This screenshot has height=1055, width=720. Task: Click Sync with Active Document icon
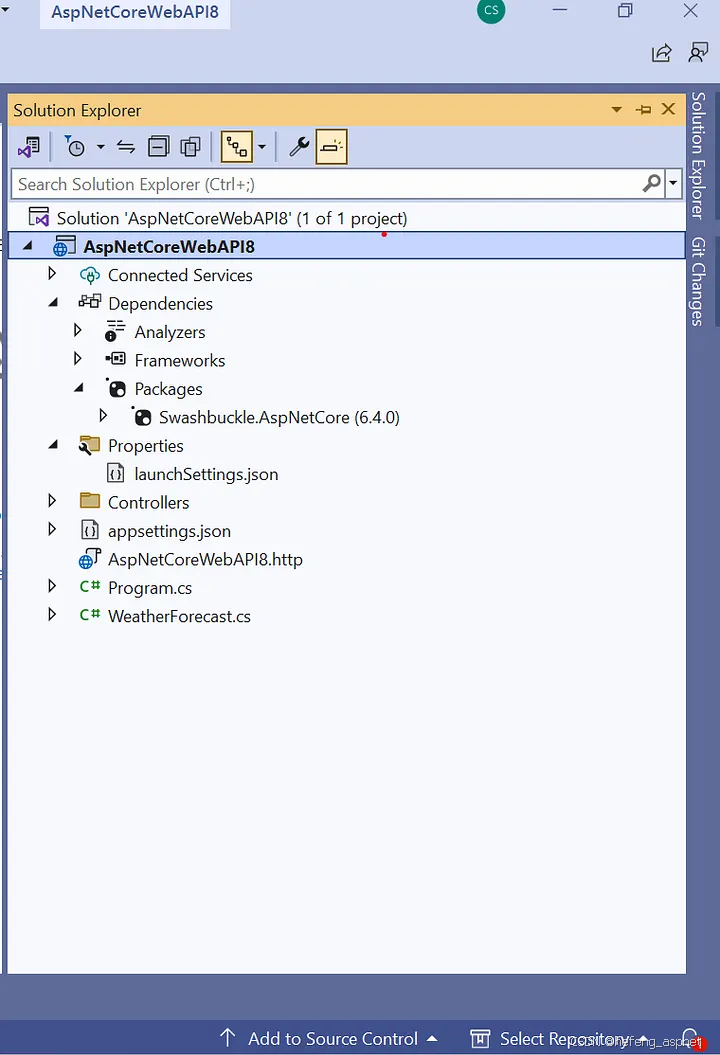tap(126, 147)
